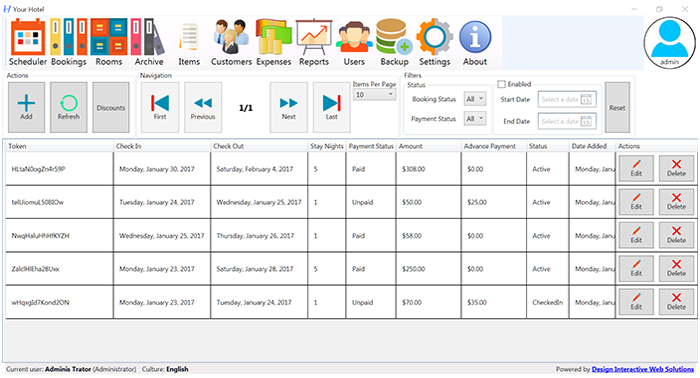Image resolution: width=700 pixels, height=378 pixels.
Task: Go to the Previous page
Action: 203,107
